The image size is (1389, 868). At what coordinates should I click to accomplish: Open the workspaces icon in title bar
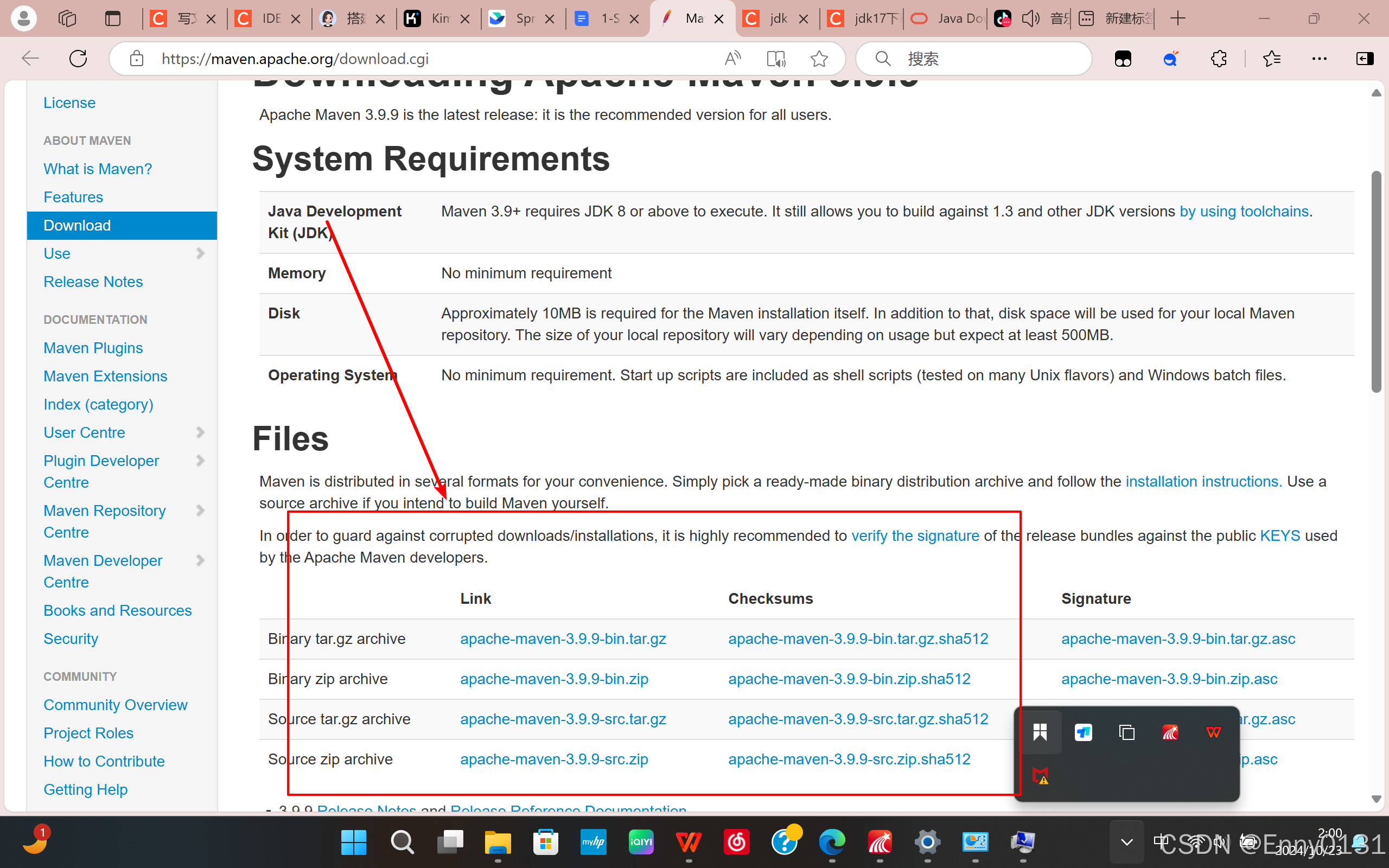click(67, 19)
